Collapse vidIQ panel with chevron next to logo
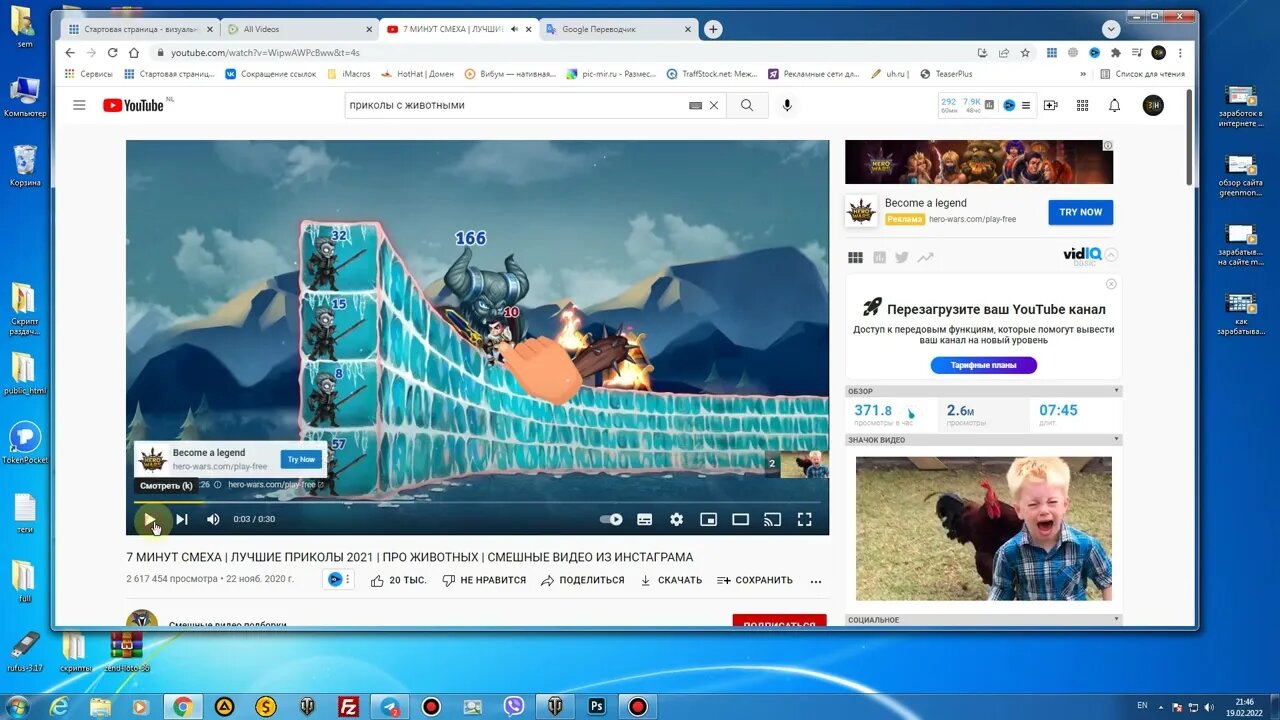1280x720 pixels. coord(1112,254)
